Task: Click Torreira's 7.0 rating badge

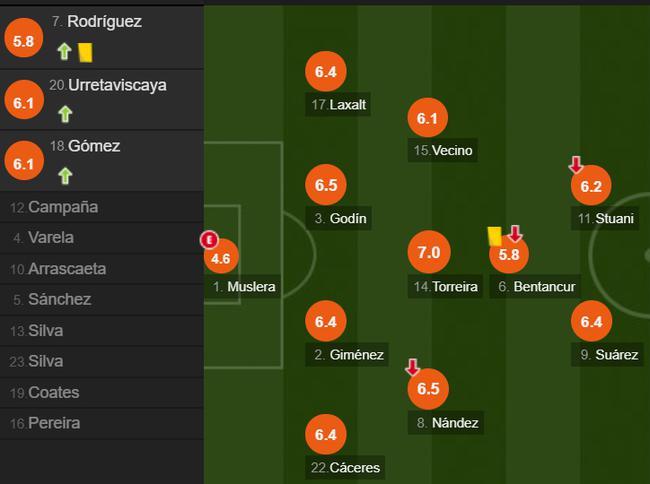Action: [429, 252]
